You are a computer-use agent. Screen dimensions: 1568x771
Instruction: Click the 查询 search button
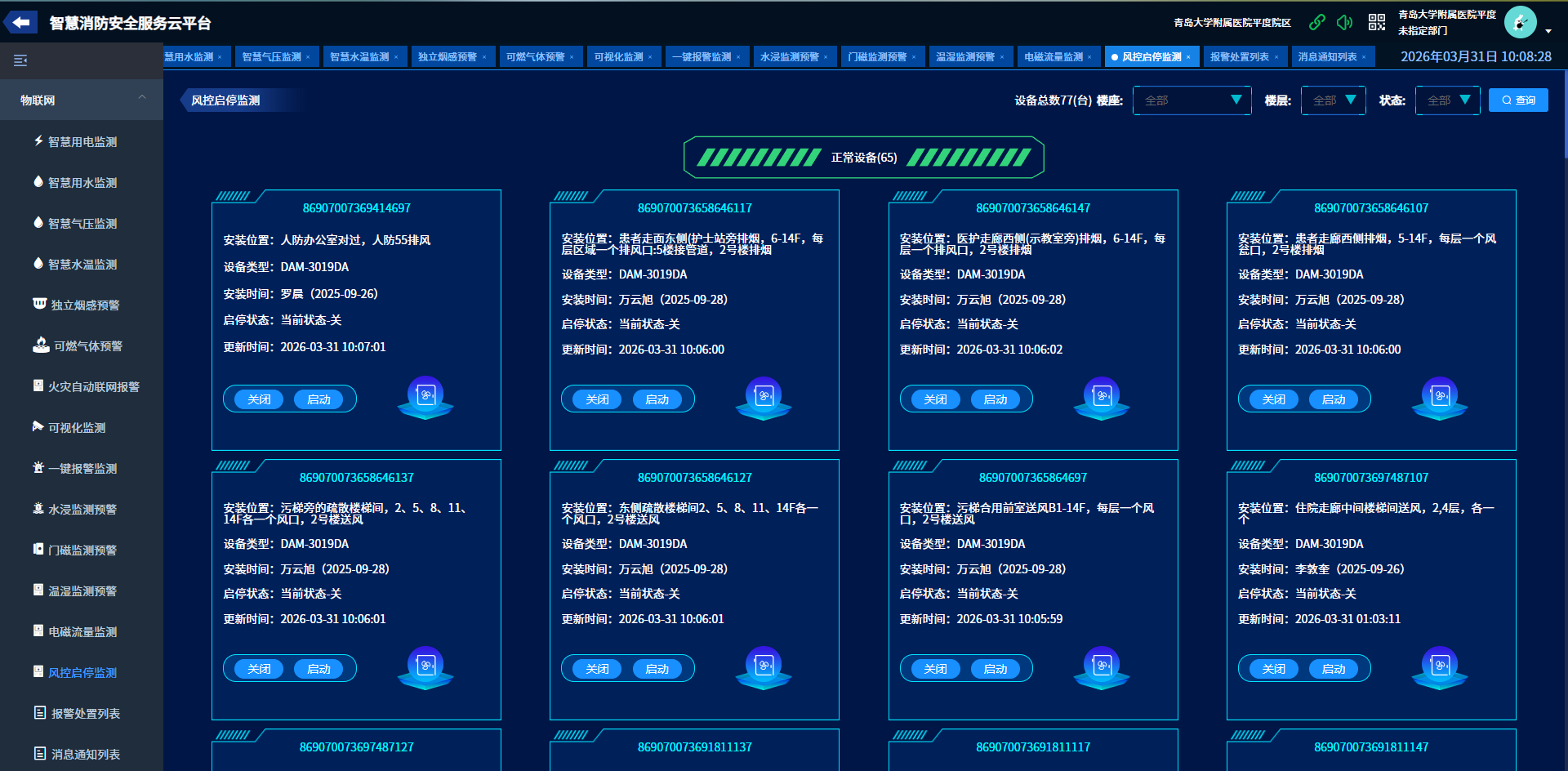[1517, 100]
